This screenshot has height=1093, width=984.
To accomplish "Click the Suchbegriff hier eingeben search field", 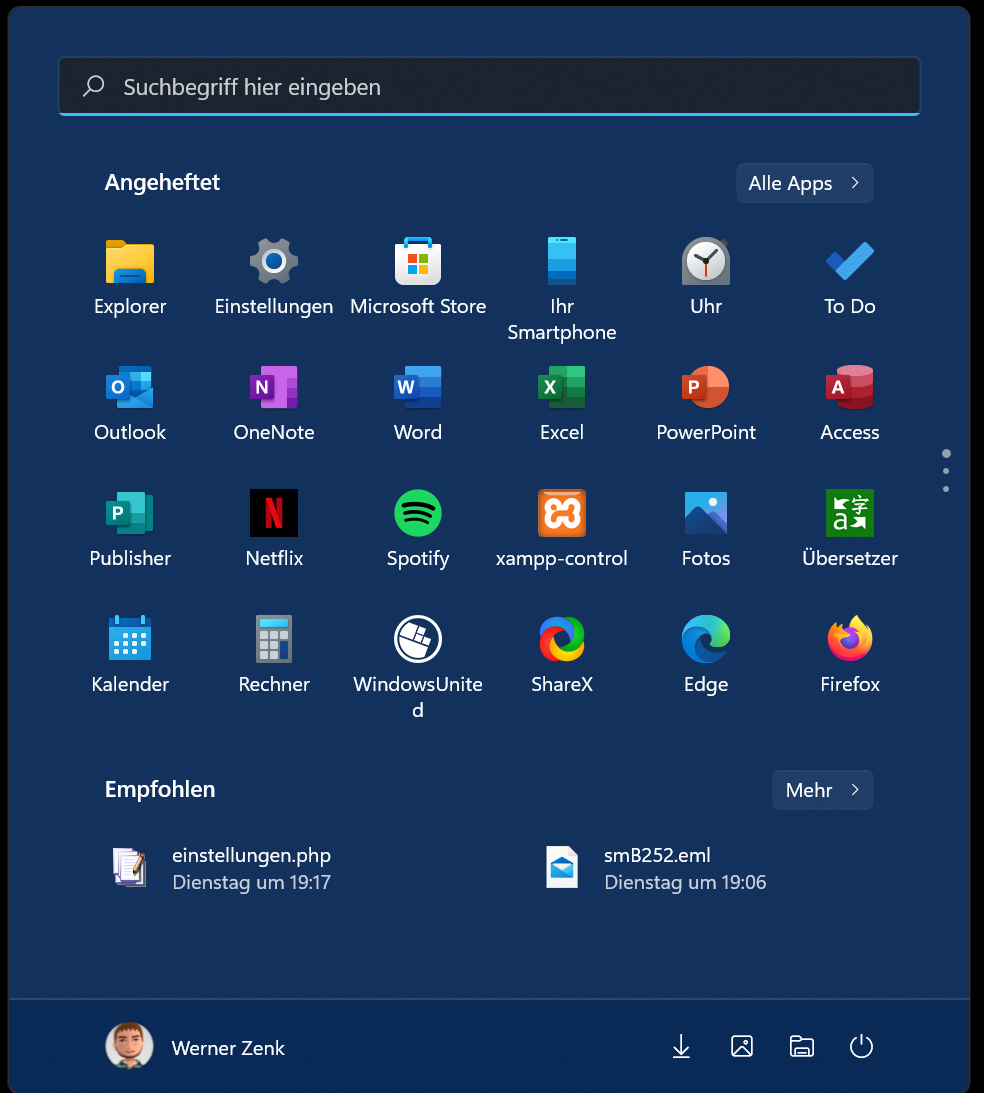I will (x=488, y=87).
